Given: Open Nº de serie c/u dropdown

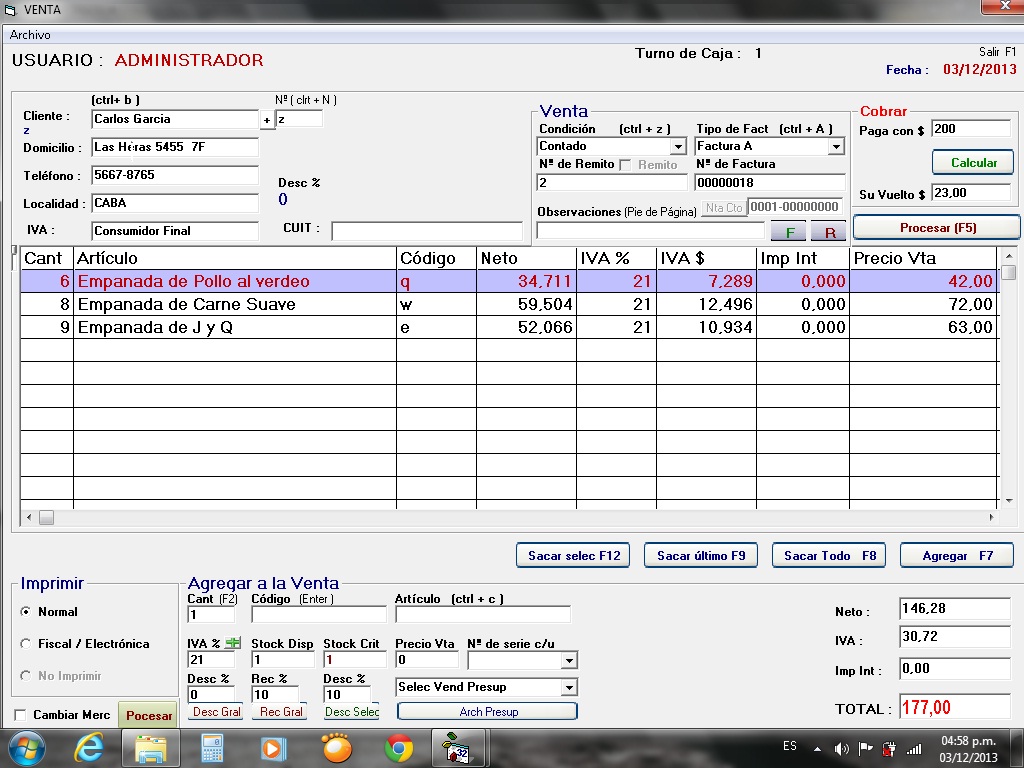Looking at the screenshot, I should click(569, 661).
